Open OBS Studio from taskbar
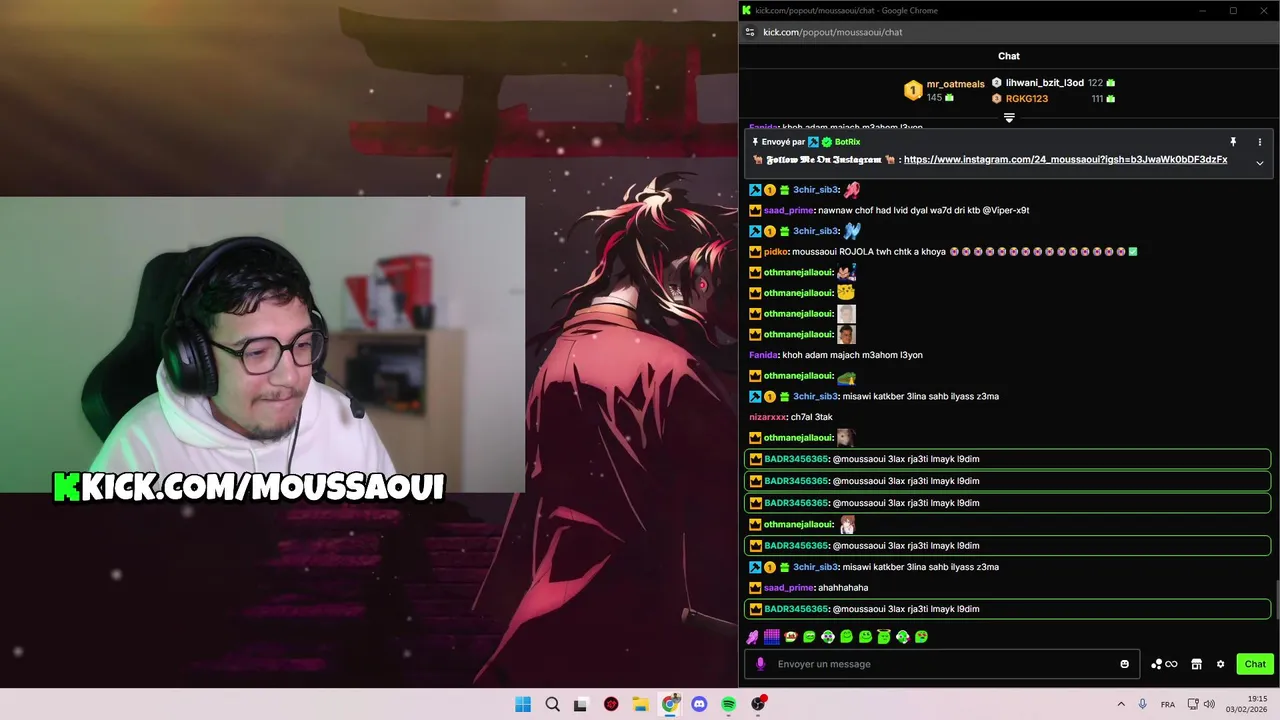This screenshot has height=720, width=1280. click(x=758, y=704)
